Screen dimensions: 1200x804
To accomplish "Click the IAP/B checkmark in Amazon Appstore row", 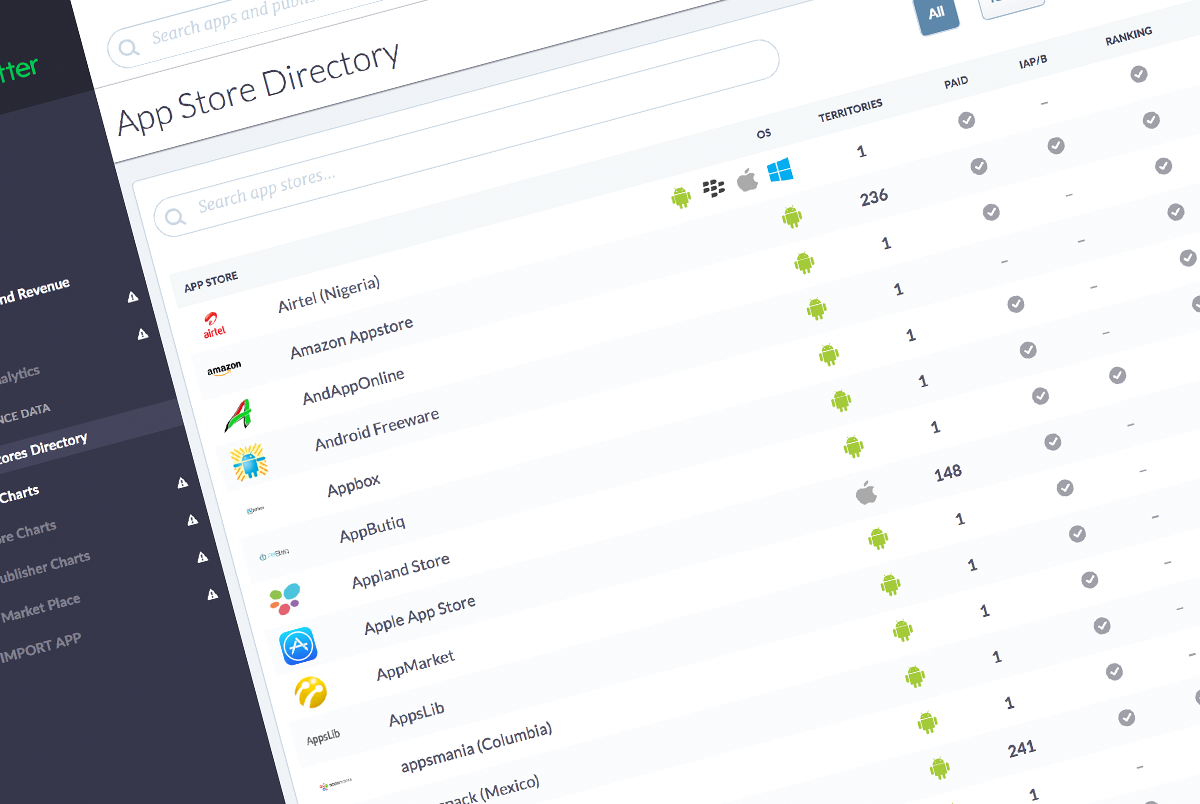I will click(1055, 146).
